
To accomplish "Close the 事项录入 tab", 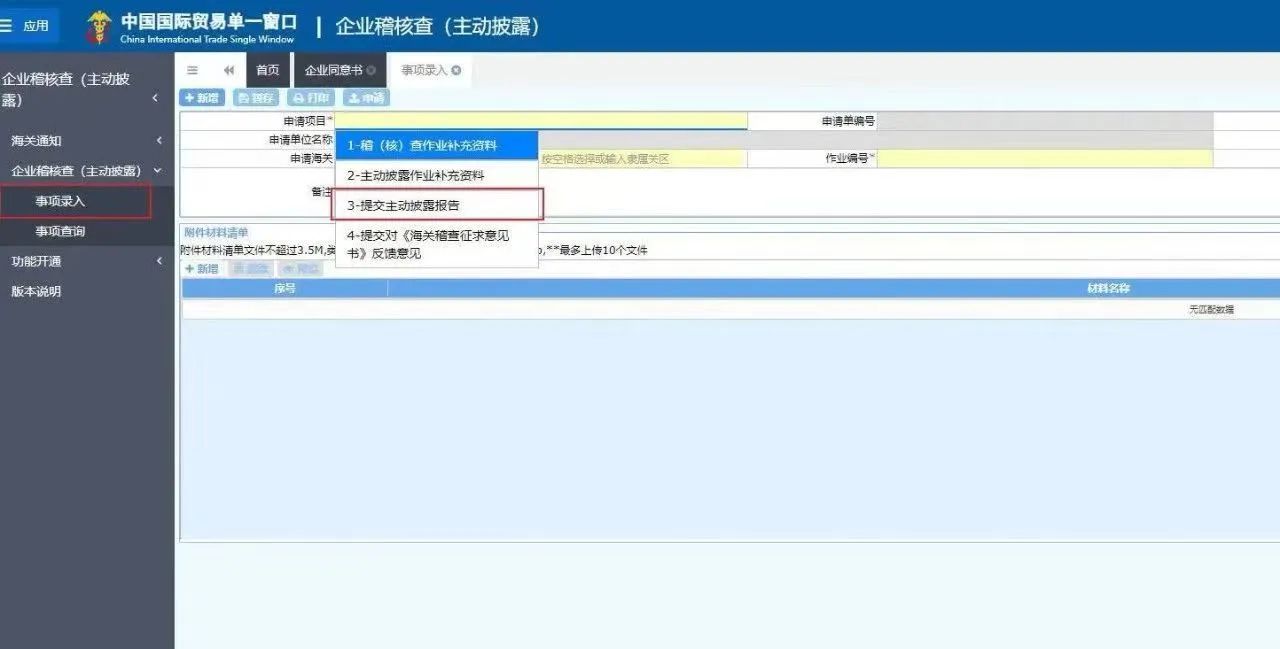I will click(457, 70).
